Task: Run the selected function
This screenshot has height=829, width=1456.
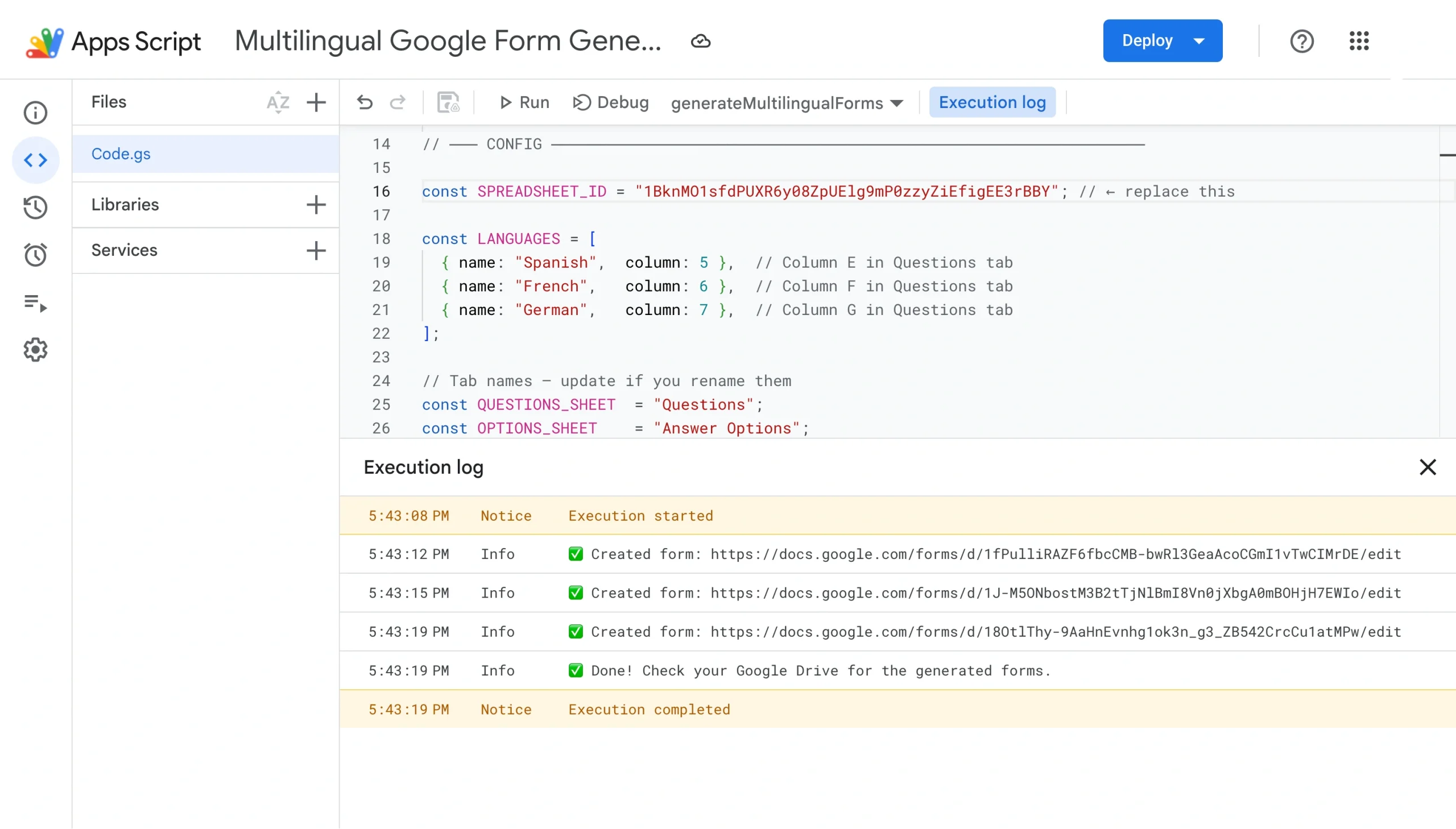Action: click(x=524, y=102)
